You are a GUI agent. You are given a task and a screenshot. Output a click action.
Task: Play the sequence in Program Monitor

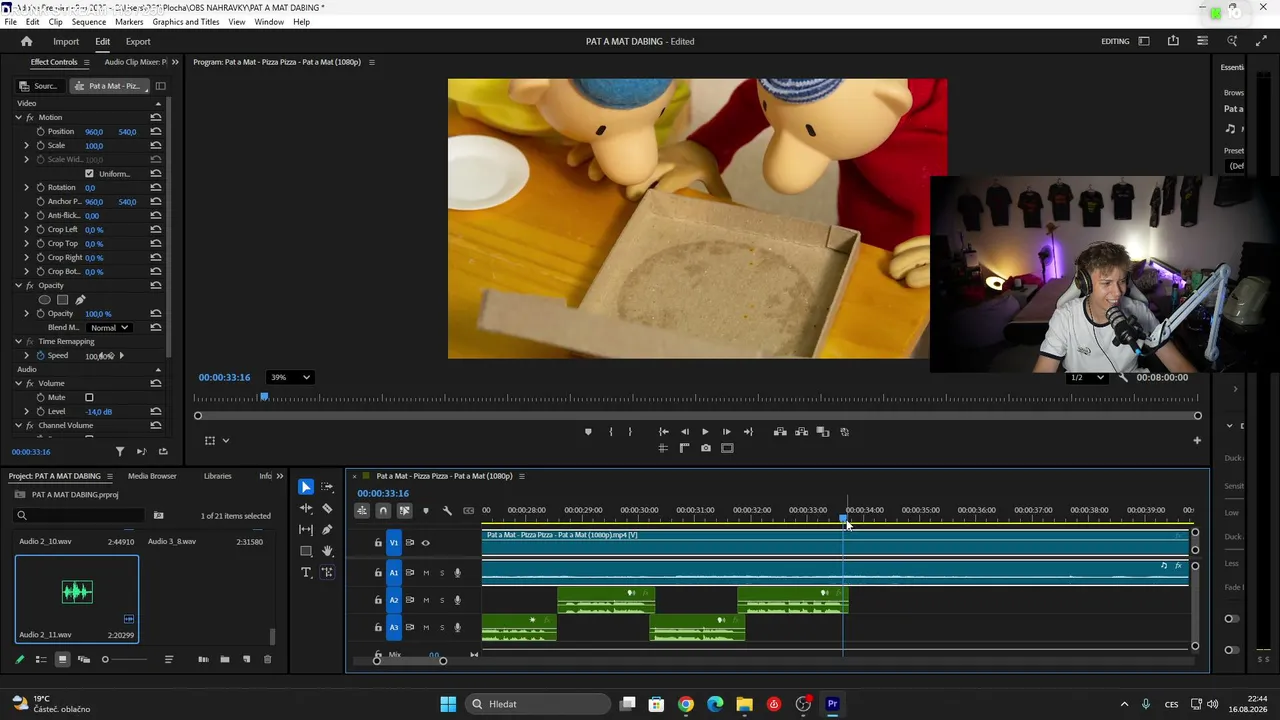(x=705, y=432)
